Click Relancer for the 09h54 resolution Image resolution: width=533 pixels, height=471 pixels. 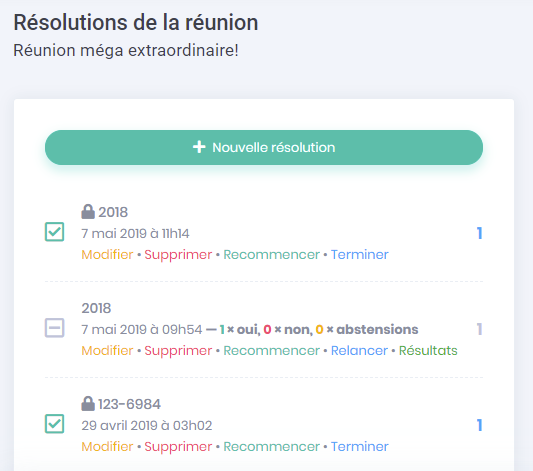(x=359, y=350)
